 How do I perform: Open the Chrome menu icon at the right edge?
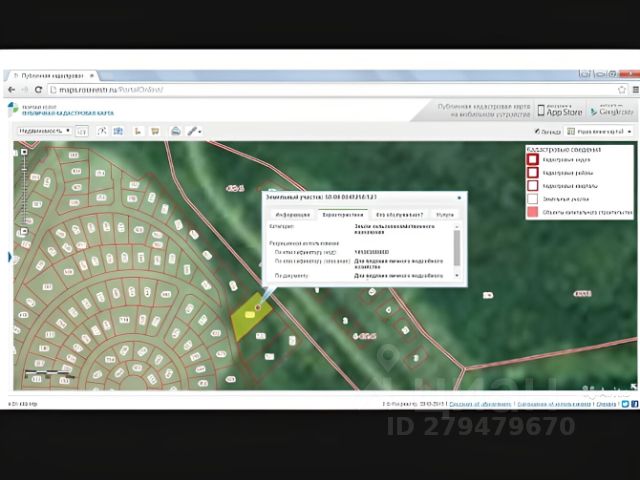(x=636, y=90)
